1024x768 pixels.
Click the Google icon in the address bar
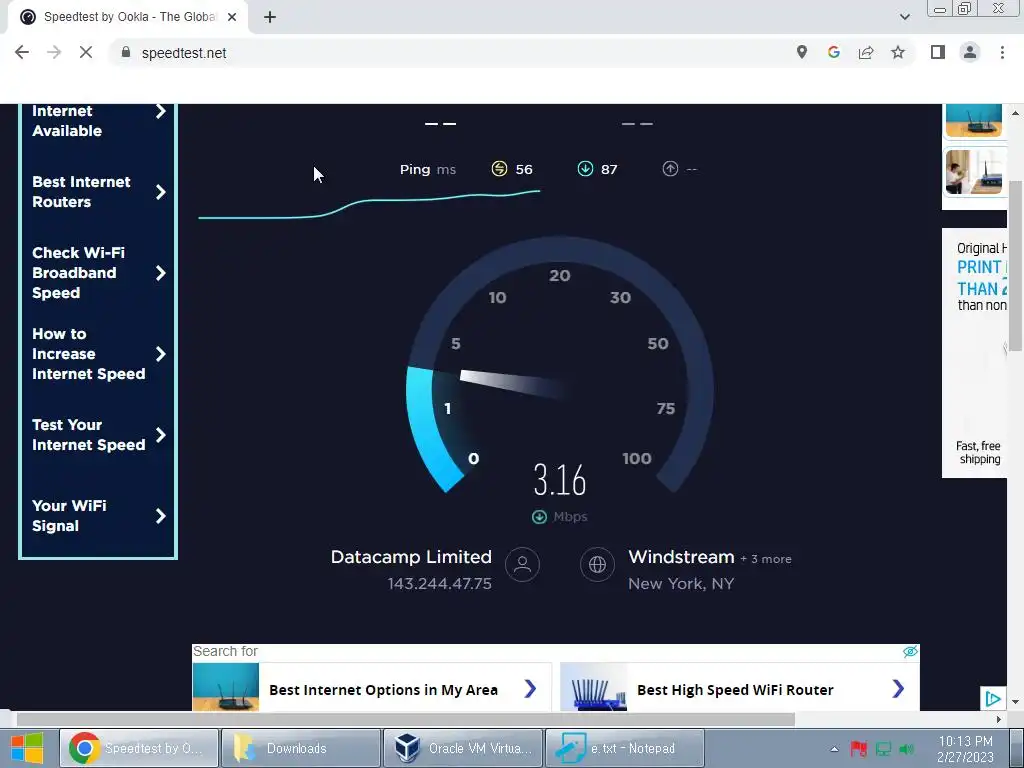pyautogui.click(x=833, y=52)
